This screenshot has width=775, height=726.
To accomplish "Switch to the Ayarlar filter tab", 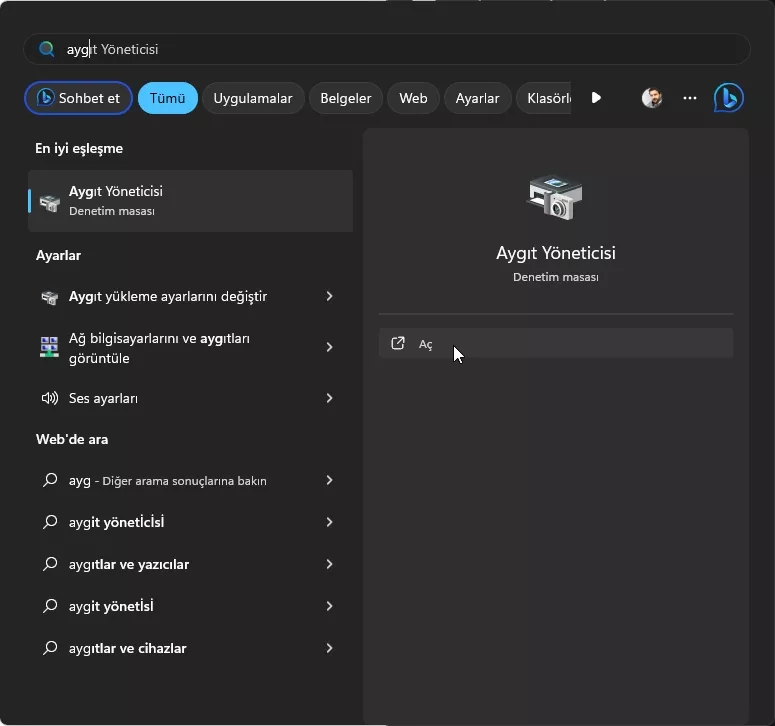I will tap(477, 98).
